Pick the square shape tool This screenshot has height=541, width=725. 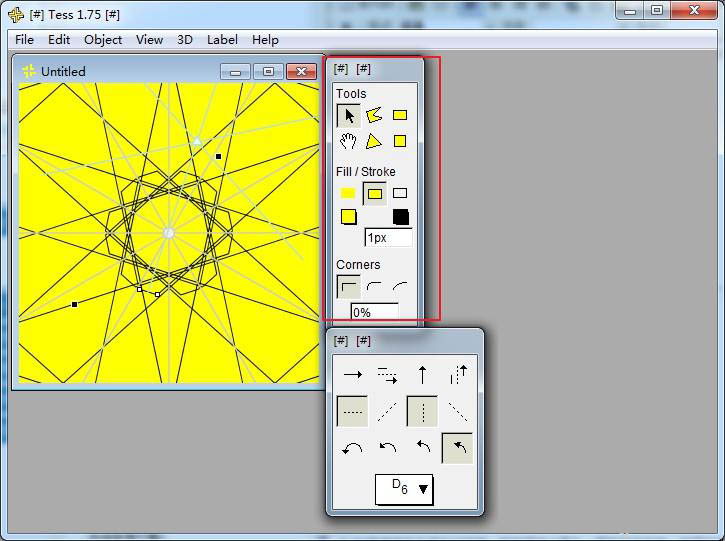[x=400, y=141]
